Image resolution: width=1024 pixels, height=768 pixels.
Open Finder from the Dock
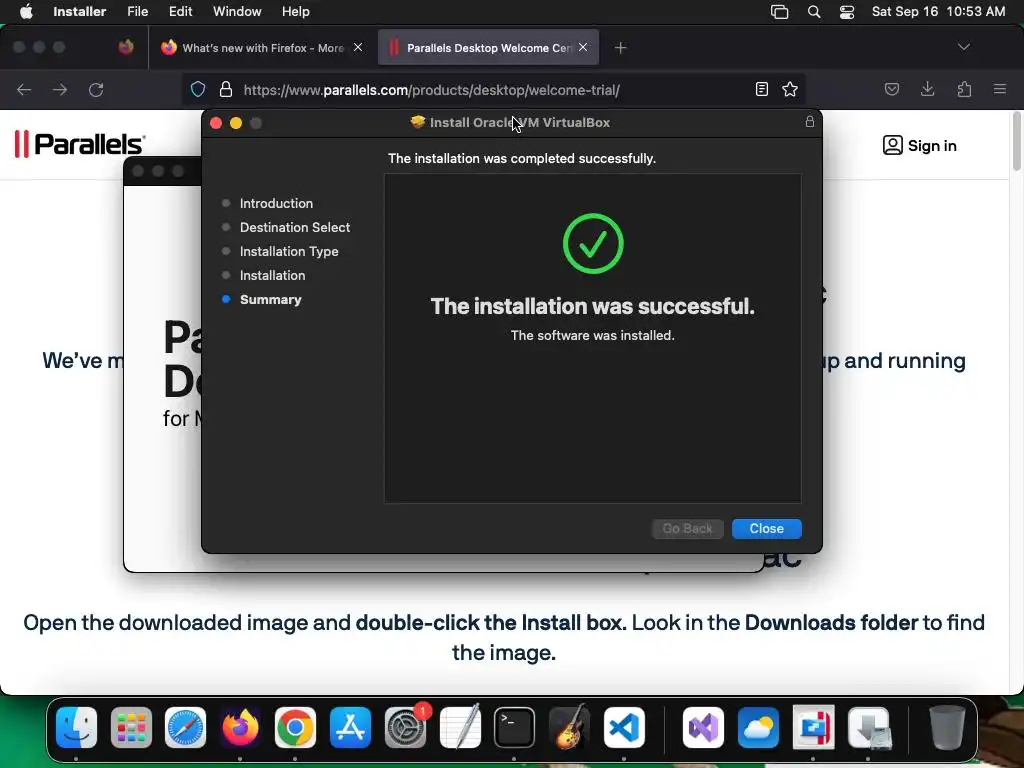(x=76, y=728)
